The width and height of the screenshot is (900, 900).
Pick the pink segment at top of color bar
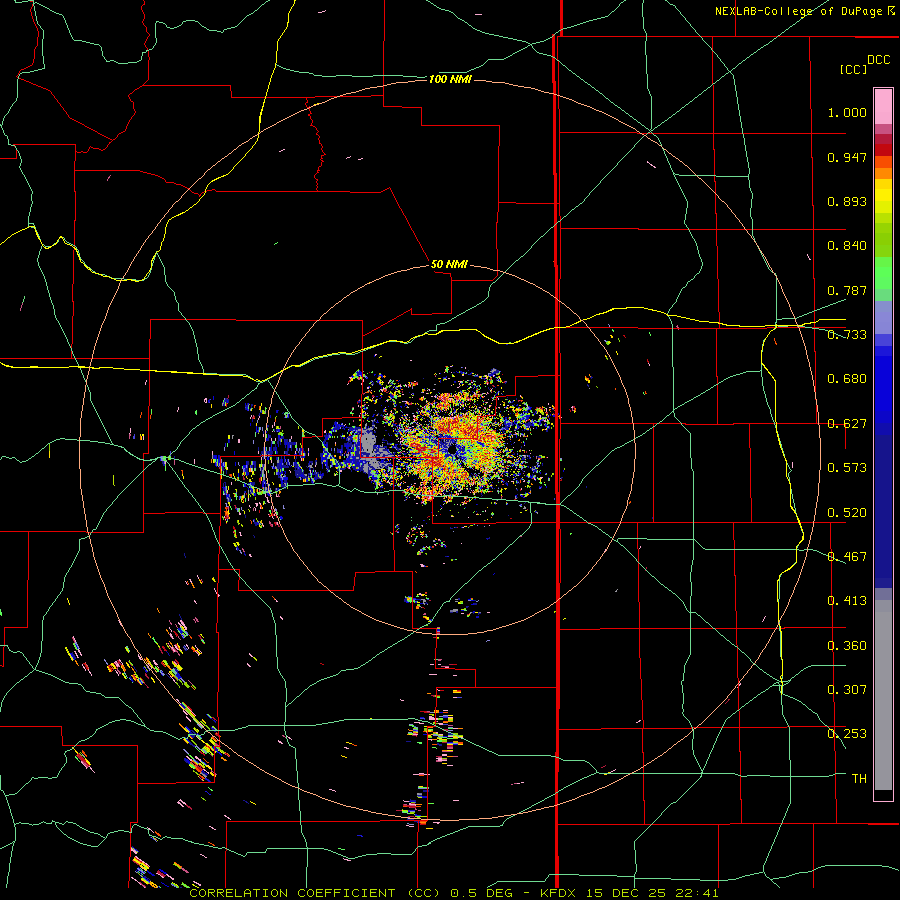click(x=883, y=106)
